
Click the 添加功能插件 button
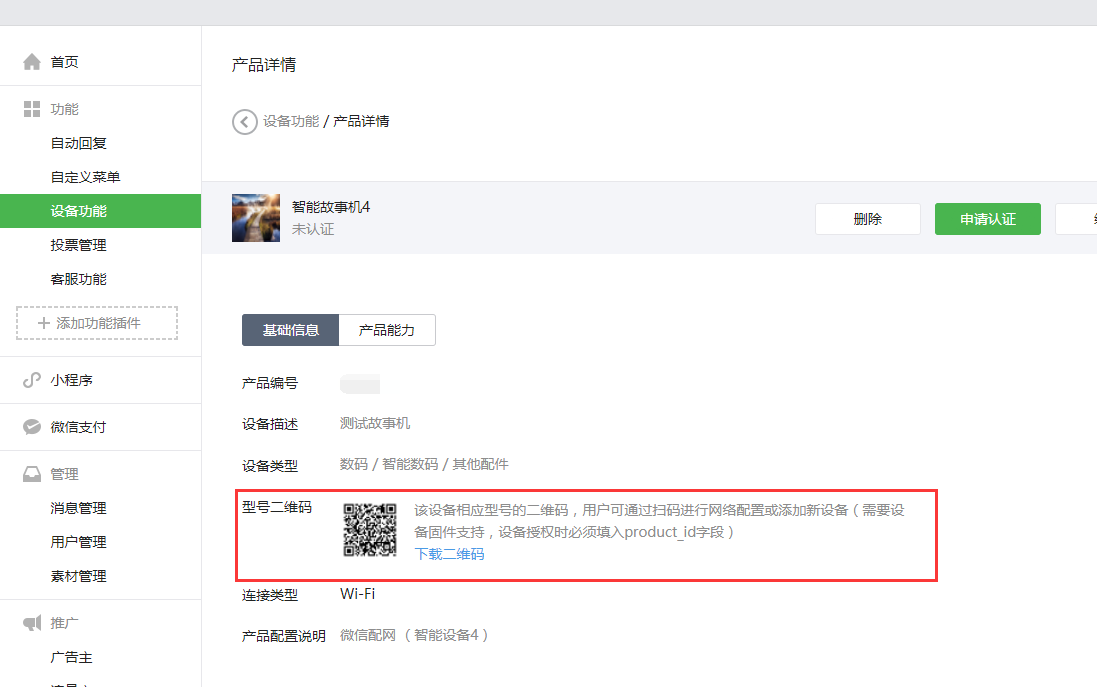point(97,323)
